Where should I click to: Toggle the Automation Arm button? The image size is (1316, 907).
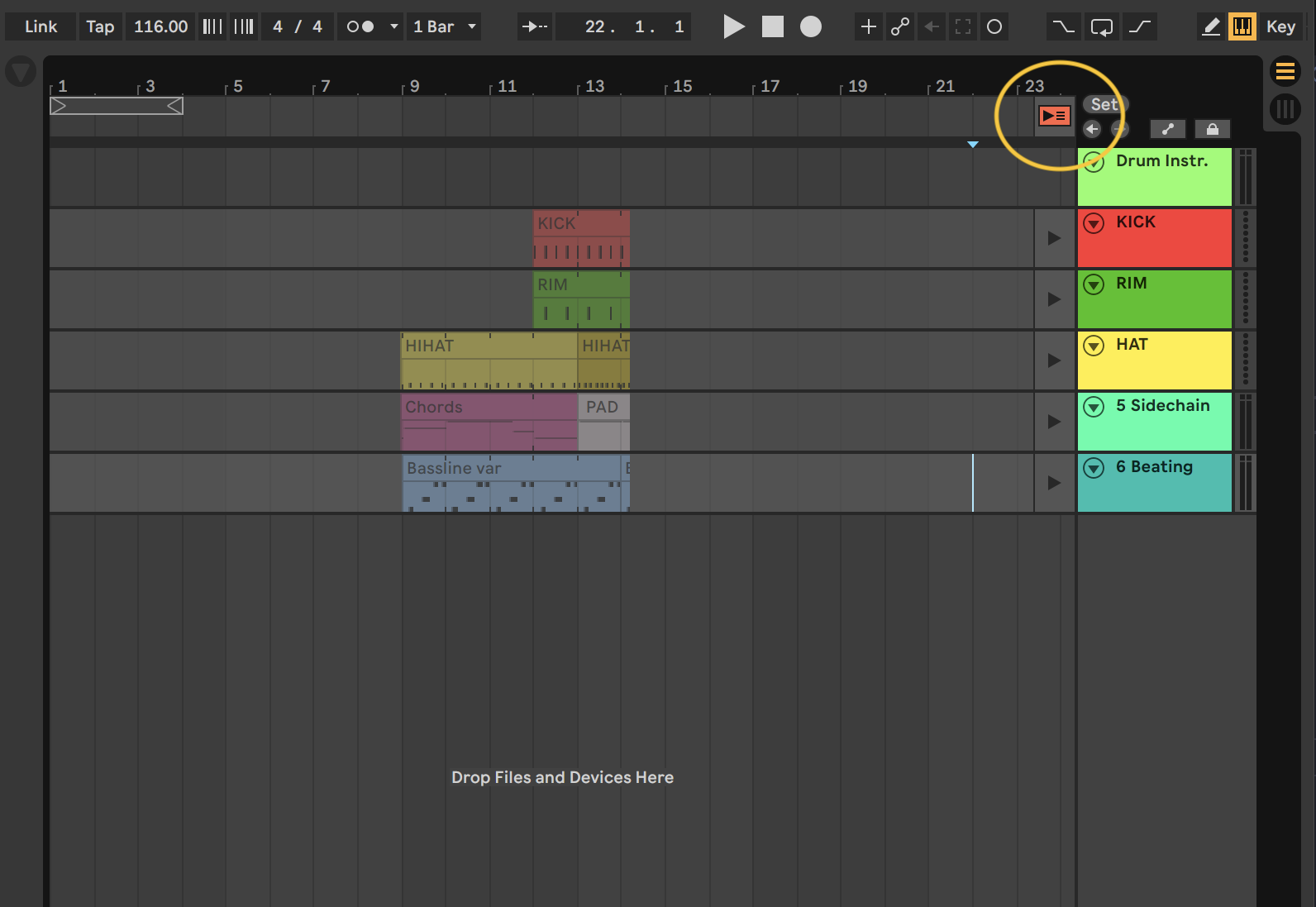899,26
